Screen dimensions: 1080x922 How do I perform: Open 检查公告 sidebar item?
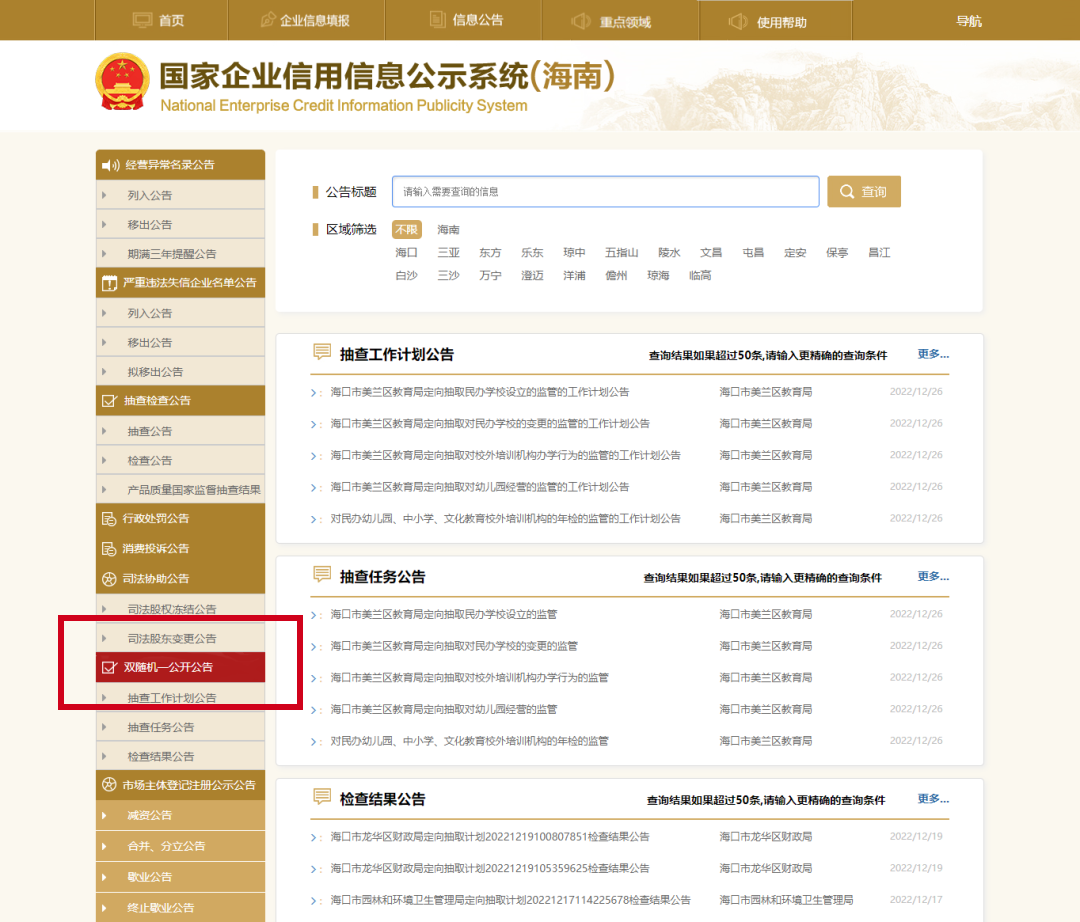coord(180,461)
